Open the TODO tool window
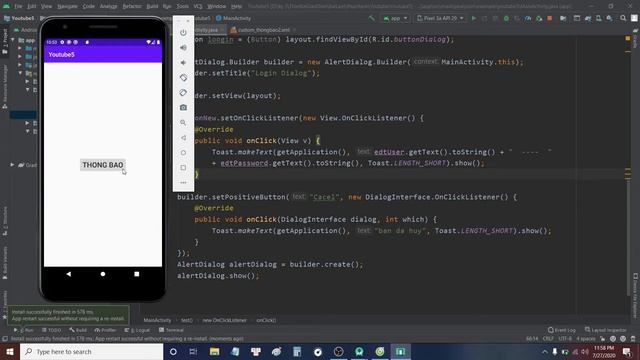640x360 pixels. [x=51, y=330]
